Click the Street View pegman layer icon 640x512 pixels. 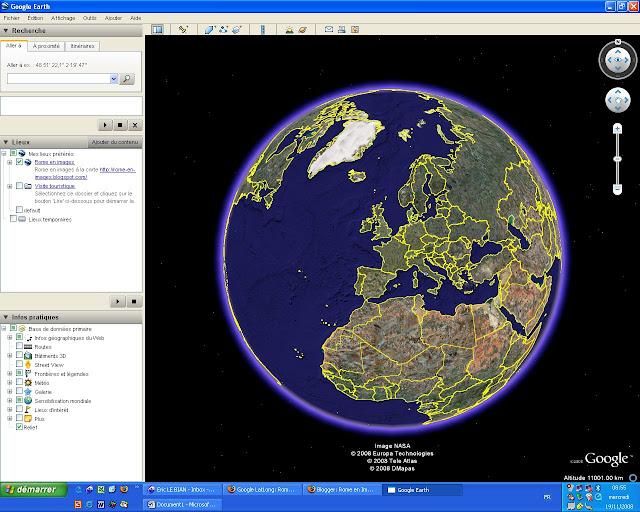coord(28,365)
